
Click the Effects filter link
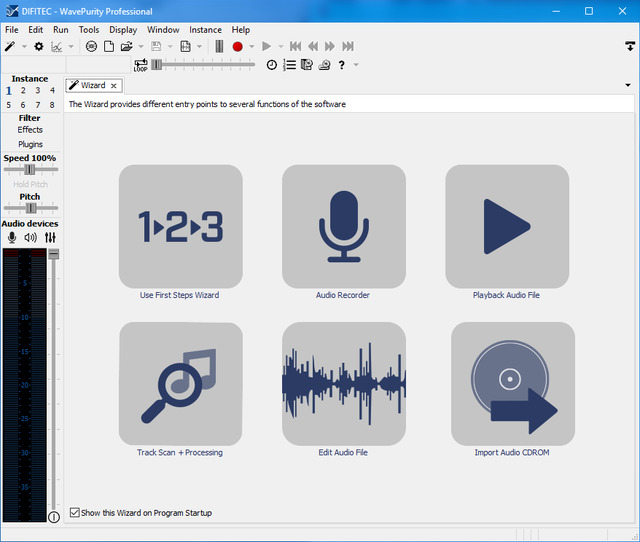tap(30, 130)
